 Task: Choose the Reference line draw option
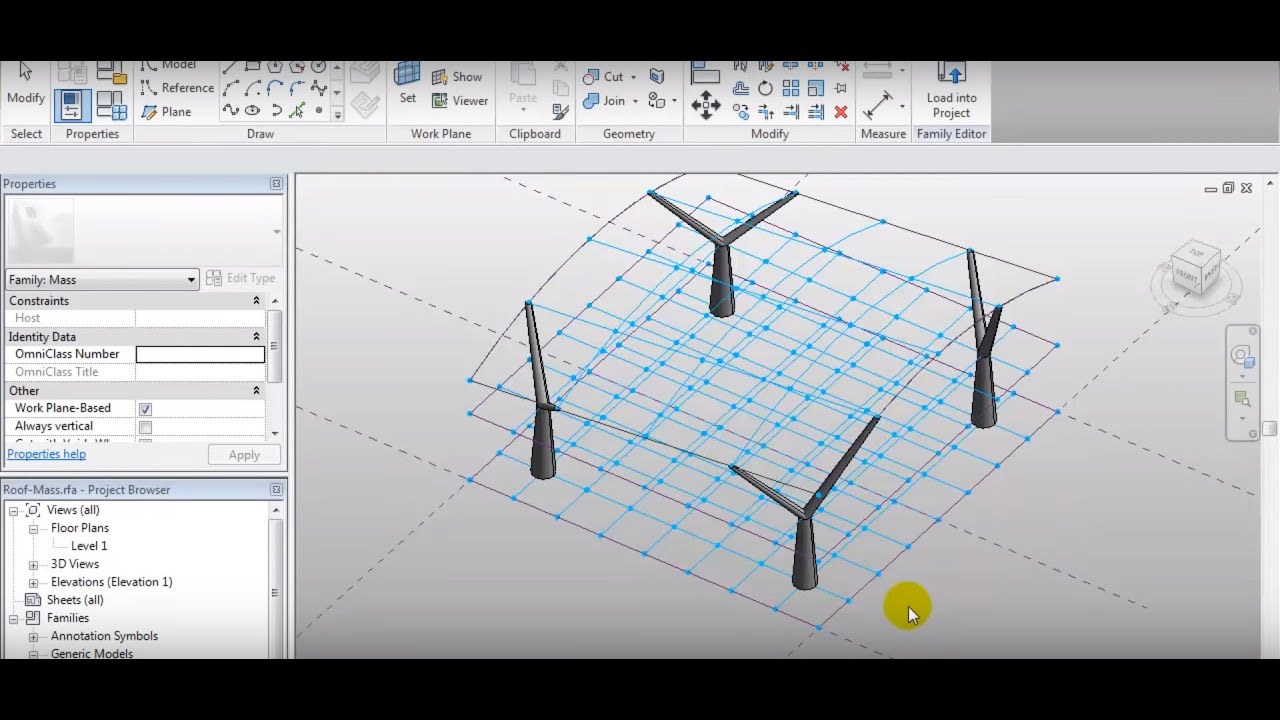tap(177, 88)
